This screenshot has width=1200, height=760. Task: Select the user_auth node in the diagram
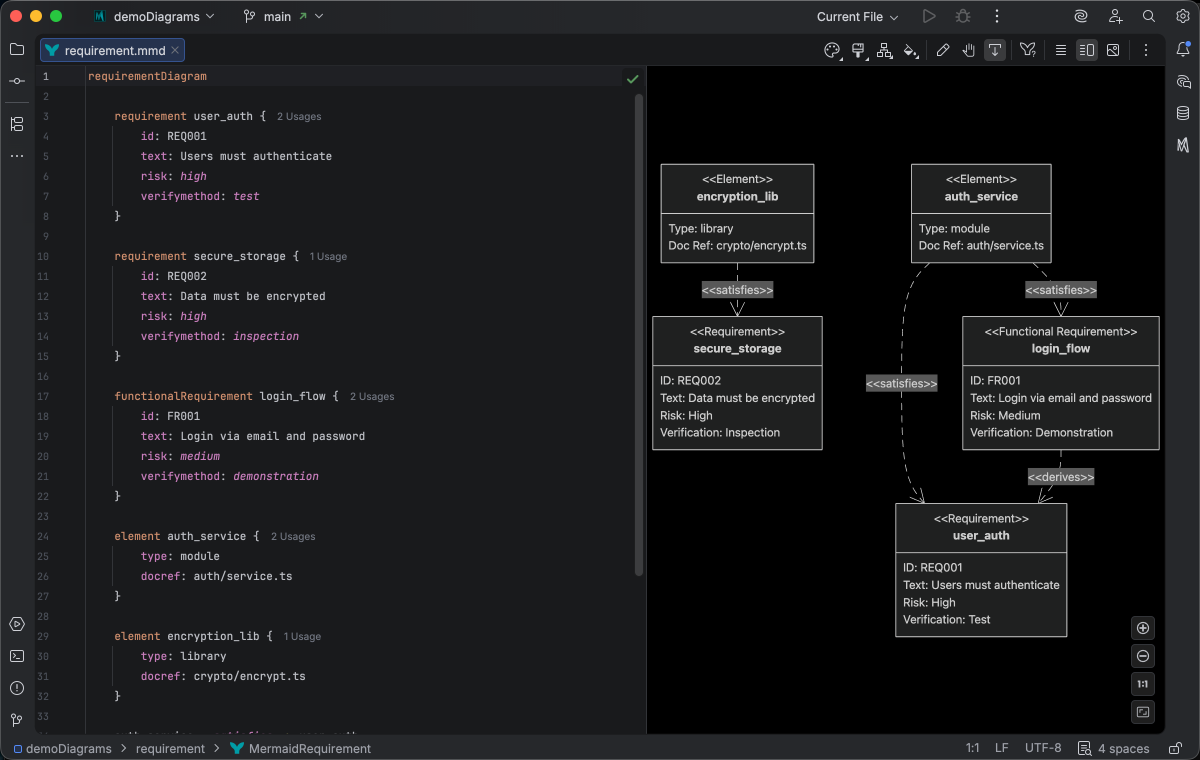point(981,570)
